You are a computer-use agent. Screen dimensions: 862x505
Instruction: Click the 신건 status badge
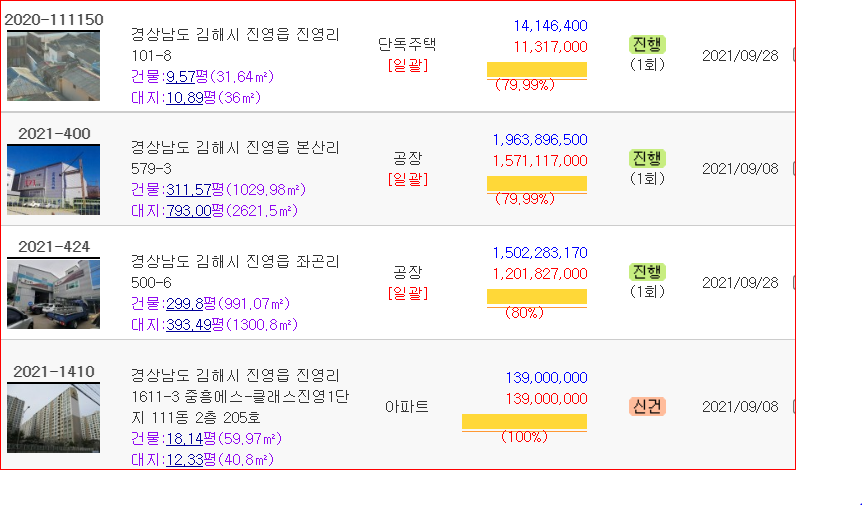pyautogui.click(x=647, y=407)
